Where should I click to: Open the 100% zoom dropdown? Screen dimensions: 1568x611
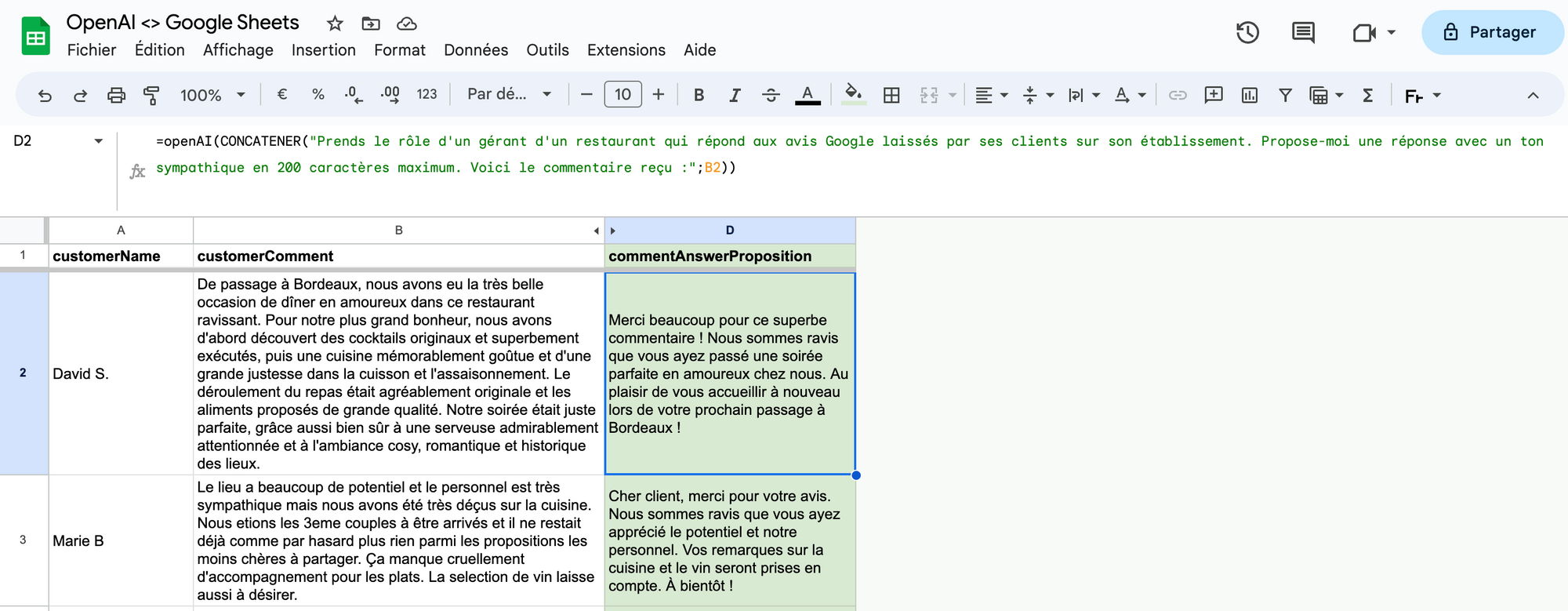click(212, 96)
